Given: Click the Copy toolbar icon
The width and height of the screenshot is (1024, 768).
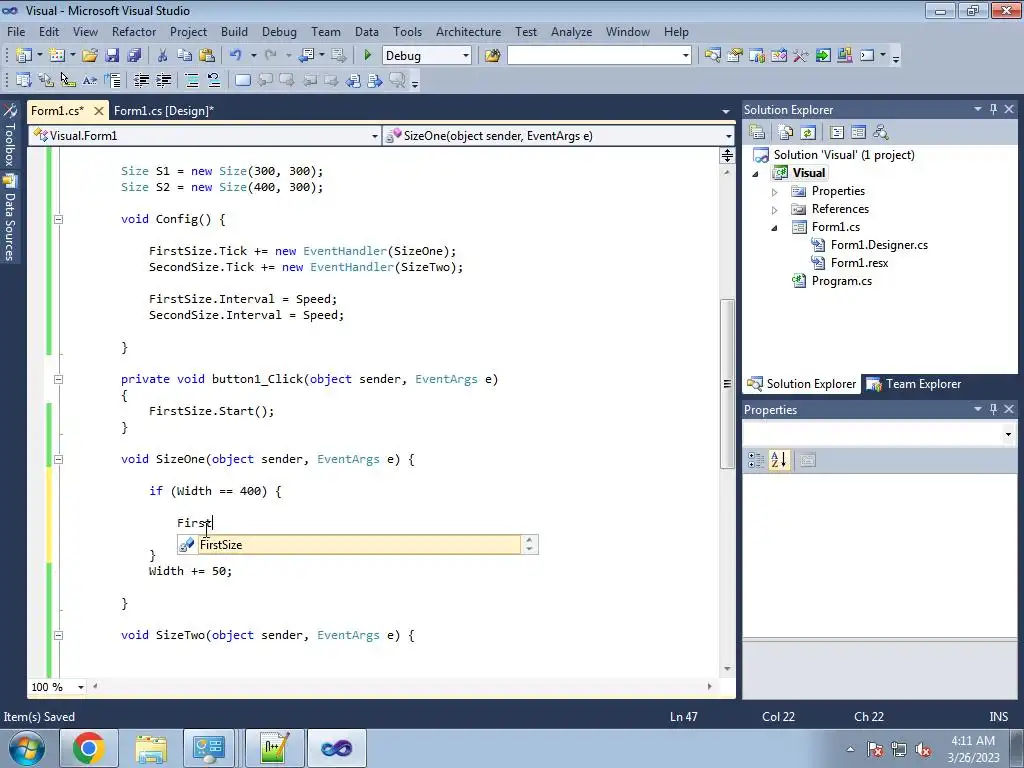Looking at the screenshot, I should [x=184, y=56].
